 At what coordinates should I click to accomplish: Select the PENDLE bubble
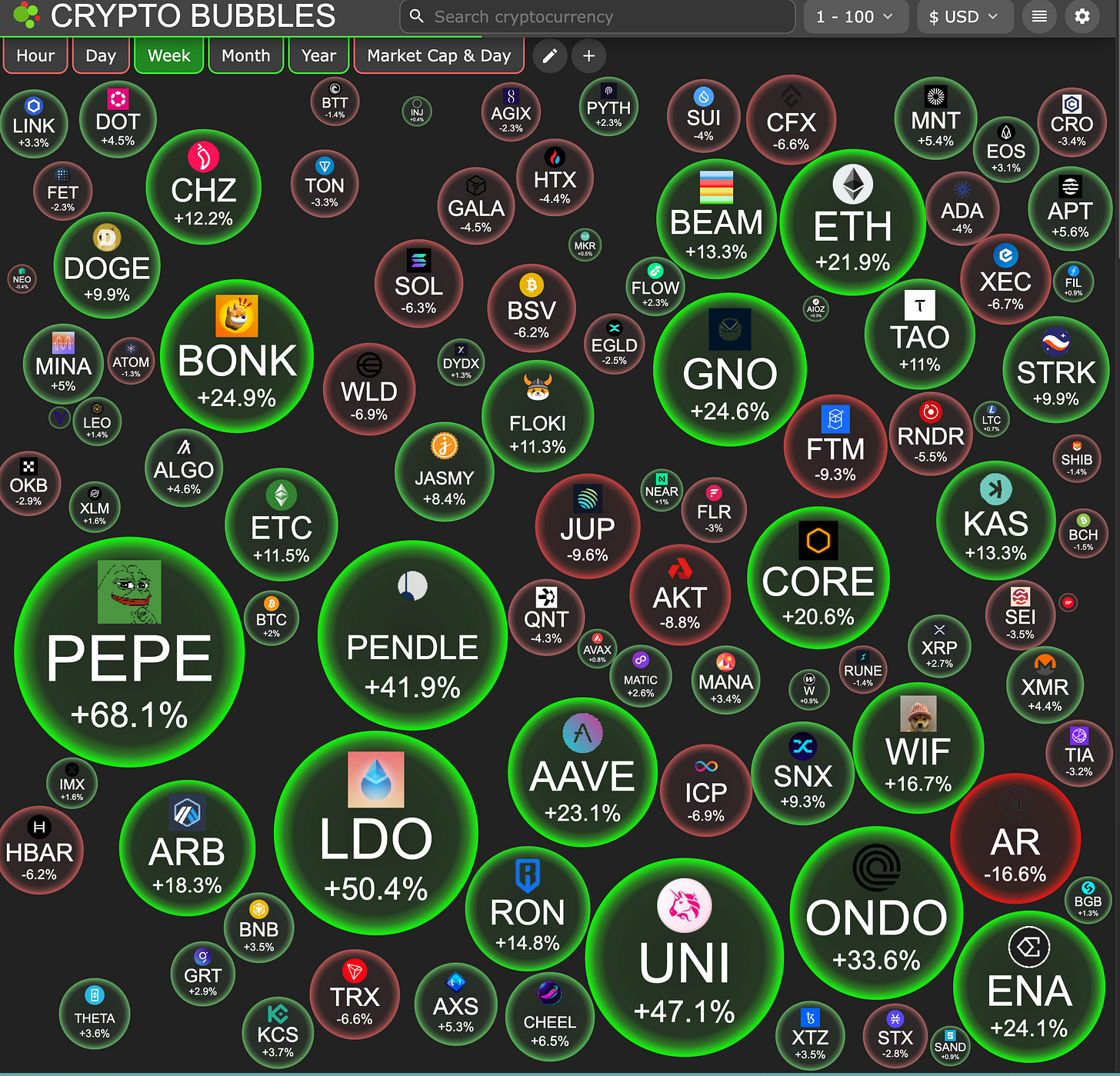point(412,635)
